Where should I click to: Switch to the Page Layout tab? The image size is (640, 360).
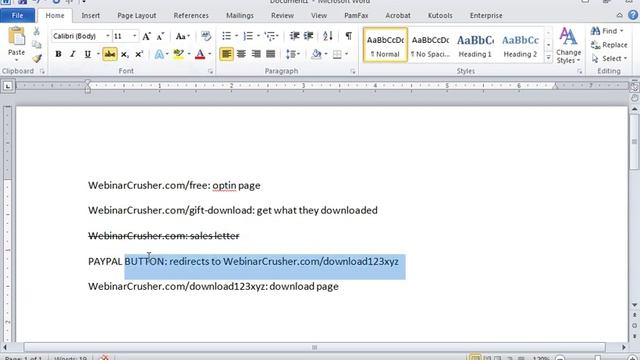coord(137,16)
